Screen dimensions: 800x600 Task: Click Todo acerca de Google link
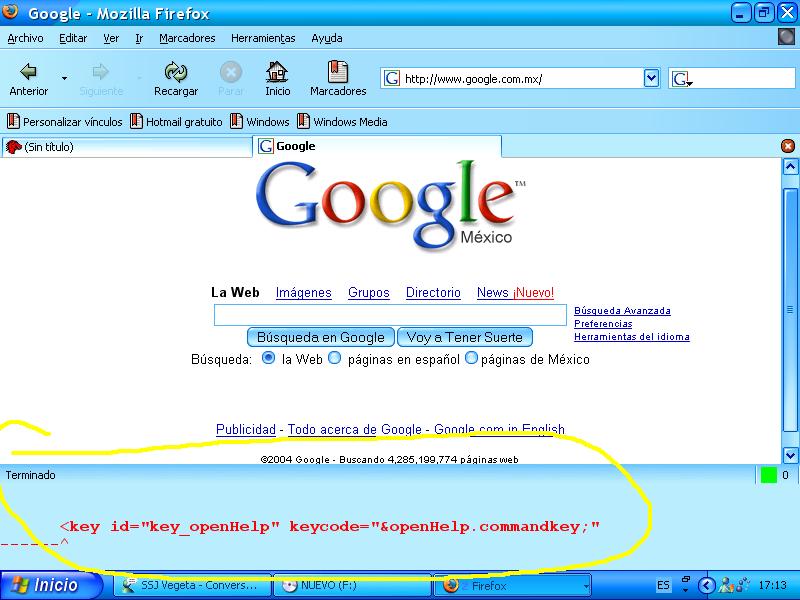(x=355, y=430)
